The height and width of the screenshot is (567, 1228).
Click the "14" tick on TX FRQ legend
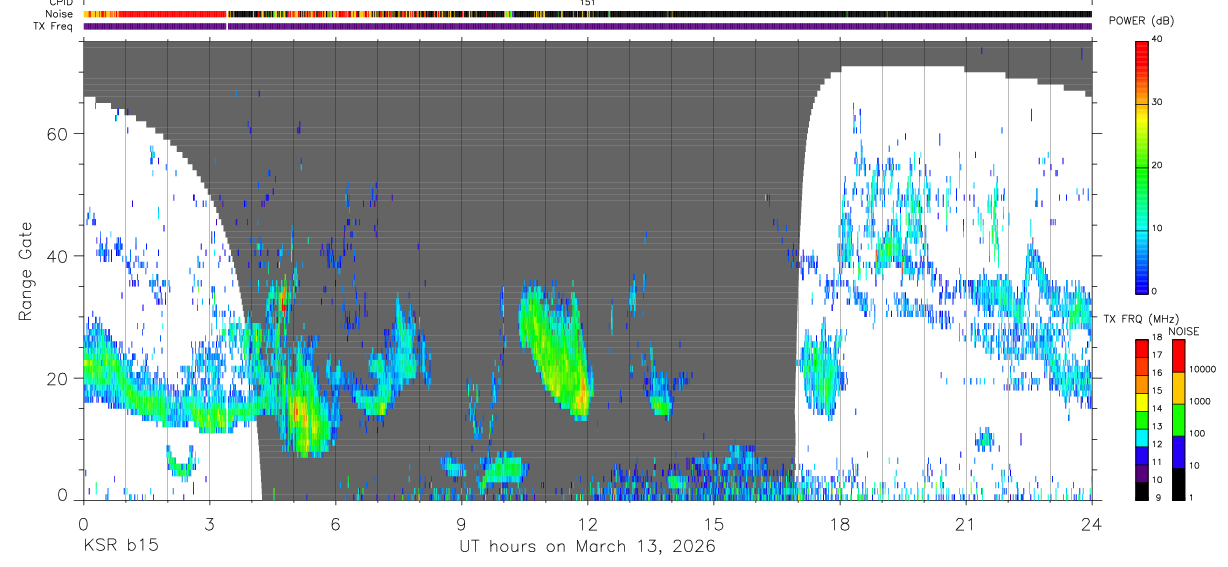pos(1157,409)
